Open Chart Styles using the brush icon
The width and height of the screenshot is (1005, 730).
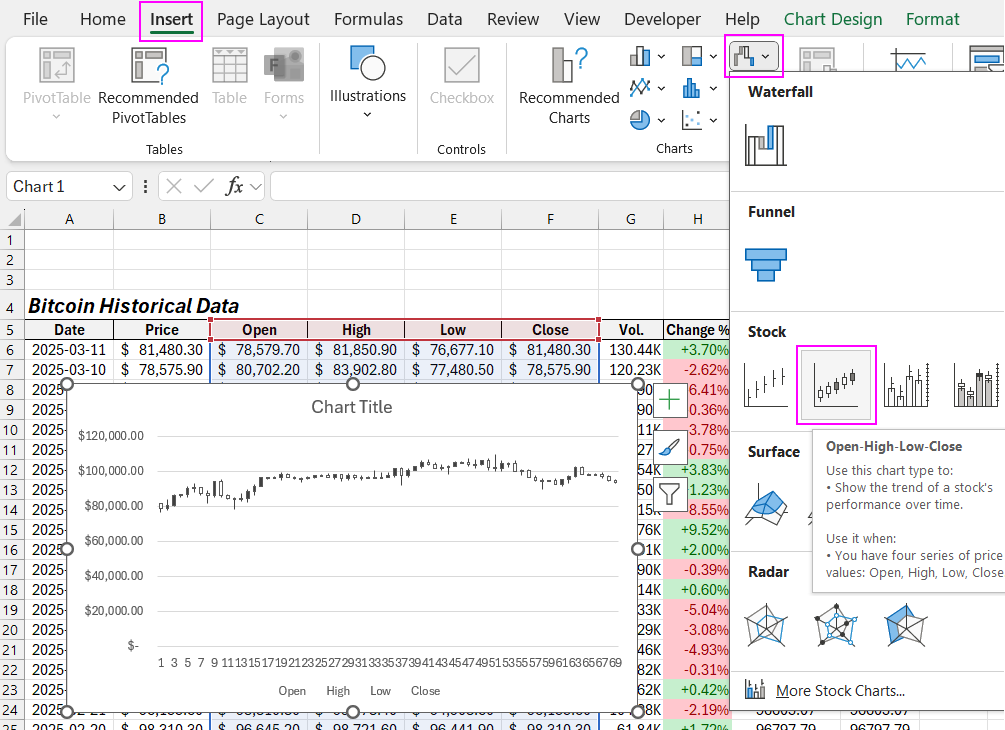(668, 447)
